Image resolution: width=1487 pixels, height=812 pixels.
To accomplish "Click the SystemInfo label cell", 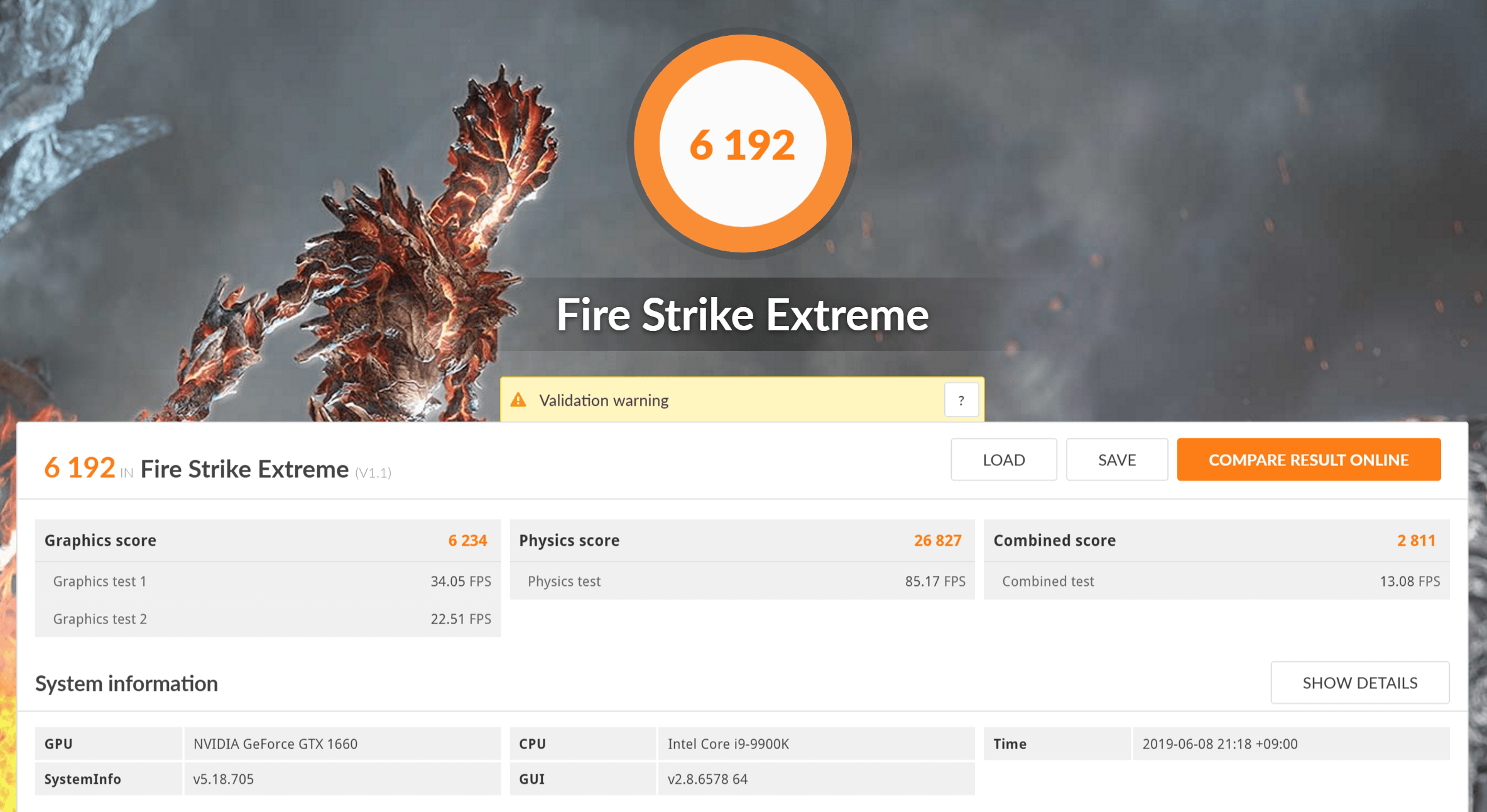I will point(109,779).
